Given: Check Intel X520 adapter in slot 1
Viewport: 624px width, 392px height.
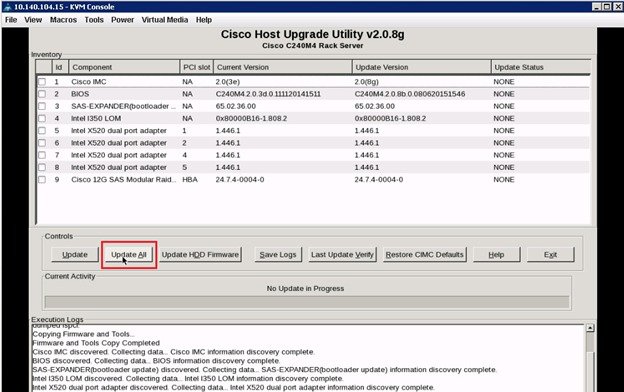Looking at the screenshot, I should pos(42,131).
